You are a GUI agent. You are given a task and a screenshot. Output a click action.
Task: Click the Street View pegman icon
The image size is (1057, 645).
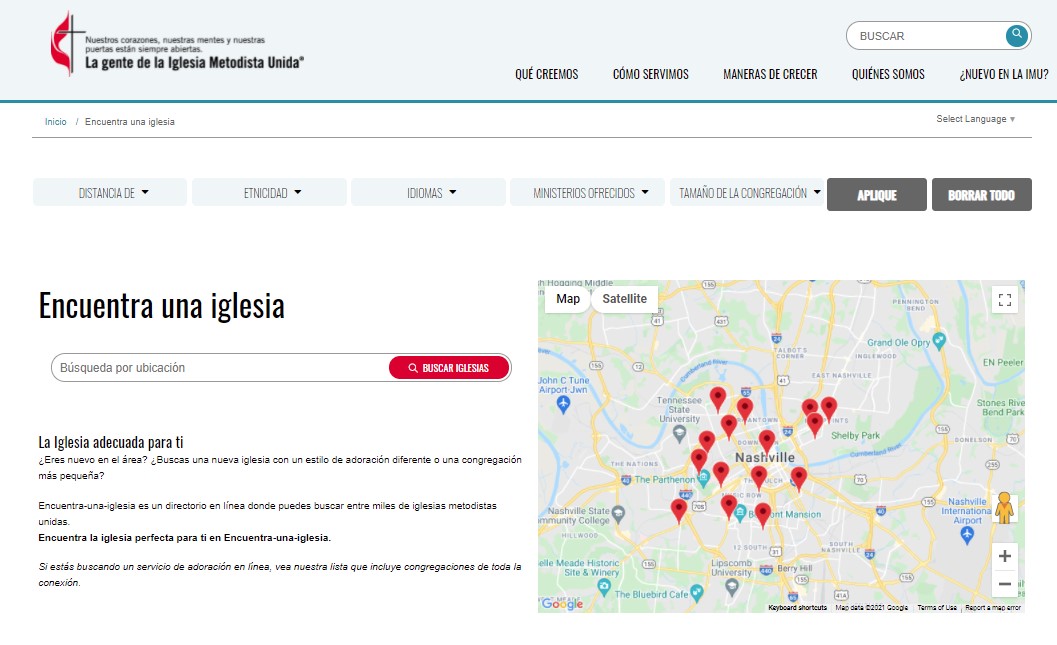[1004, 508]
